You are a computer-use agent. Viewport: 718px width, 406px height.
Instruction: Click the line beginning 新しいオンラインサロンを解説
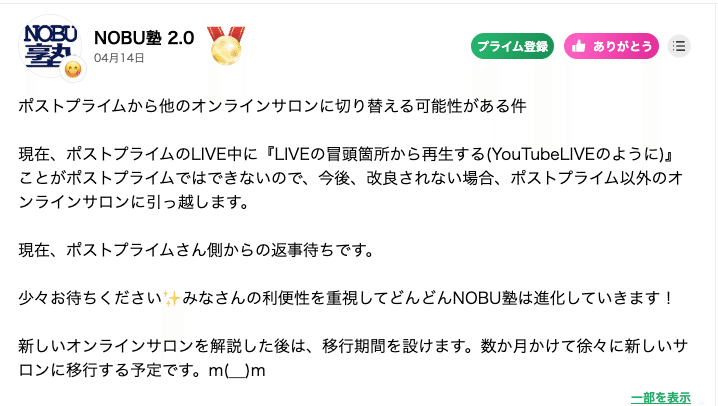[353, 346]
